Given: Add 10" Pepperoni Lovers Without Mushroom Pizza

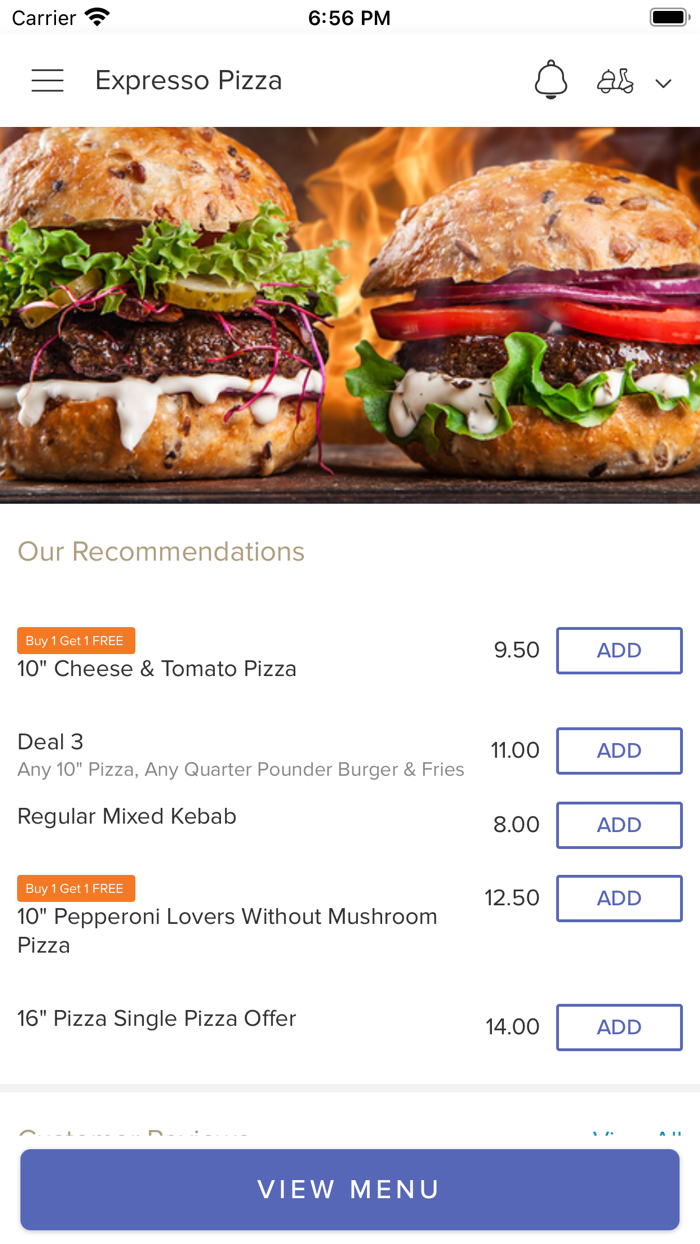Looking at the screenshot, I should tap(619, 898).
